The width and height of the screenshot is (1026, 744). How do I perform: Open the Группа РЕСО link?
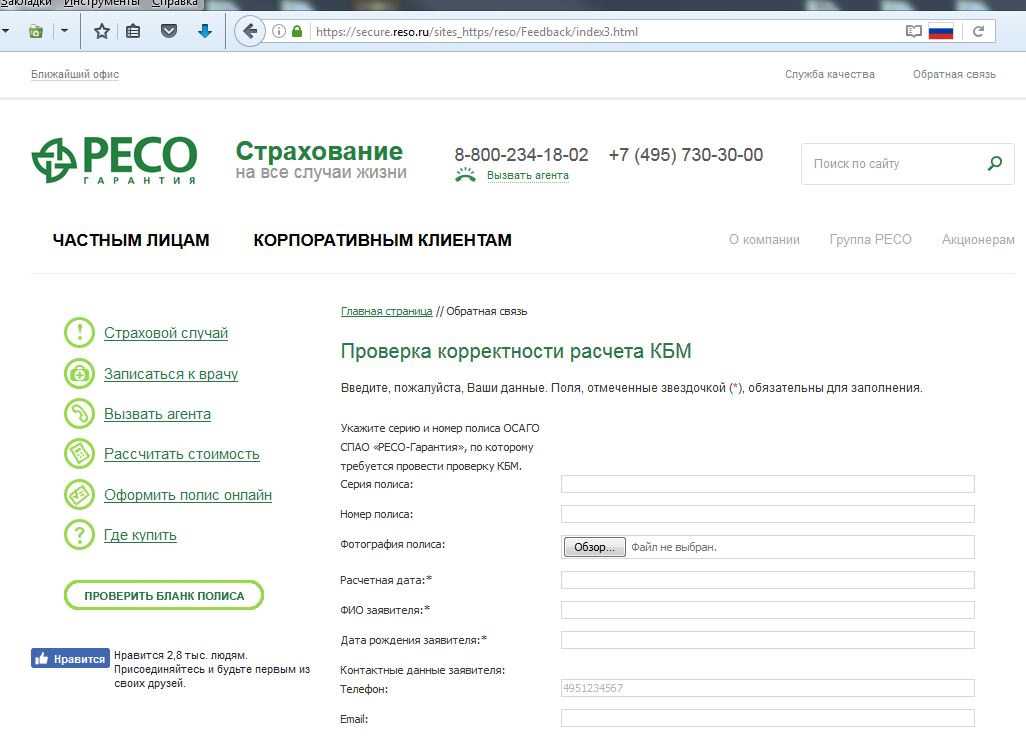(870, 239)
